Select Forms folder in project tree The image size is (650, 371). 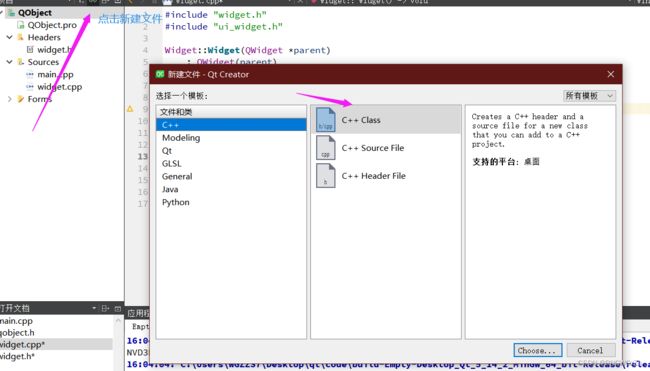(39, 99)
